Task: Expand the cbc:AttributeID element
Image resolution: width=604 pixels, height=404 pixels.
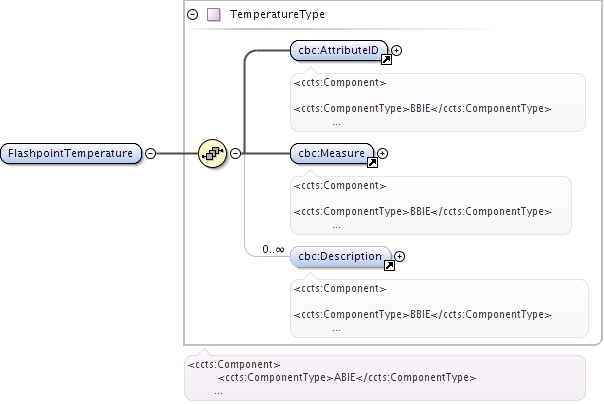Action: 396,50
